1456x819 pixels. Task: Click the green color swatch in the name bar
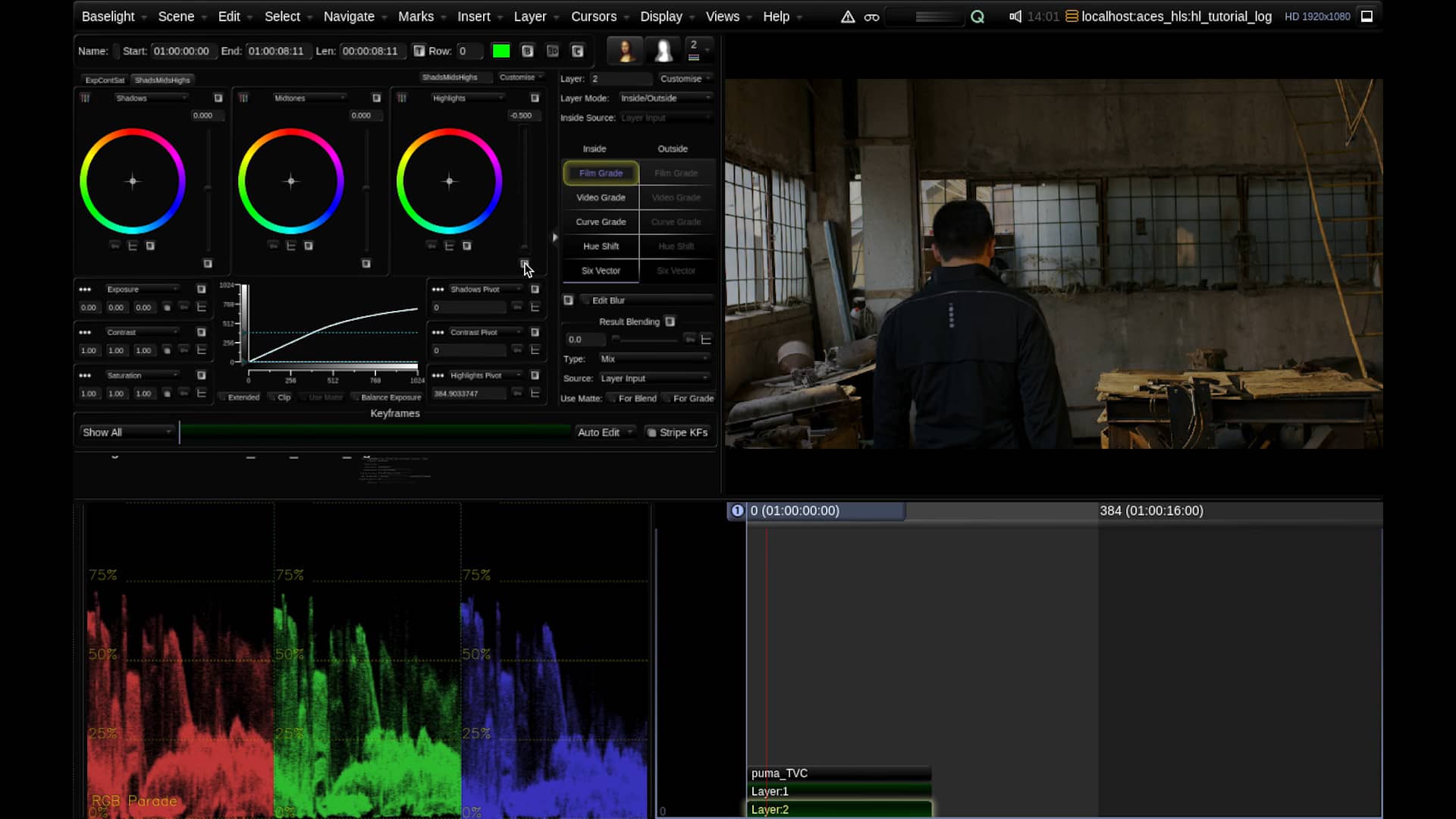(x=500, y=51)
